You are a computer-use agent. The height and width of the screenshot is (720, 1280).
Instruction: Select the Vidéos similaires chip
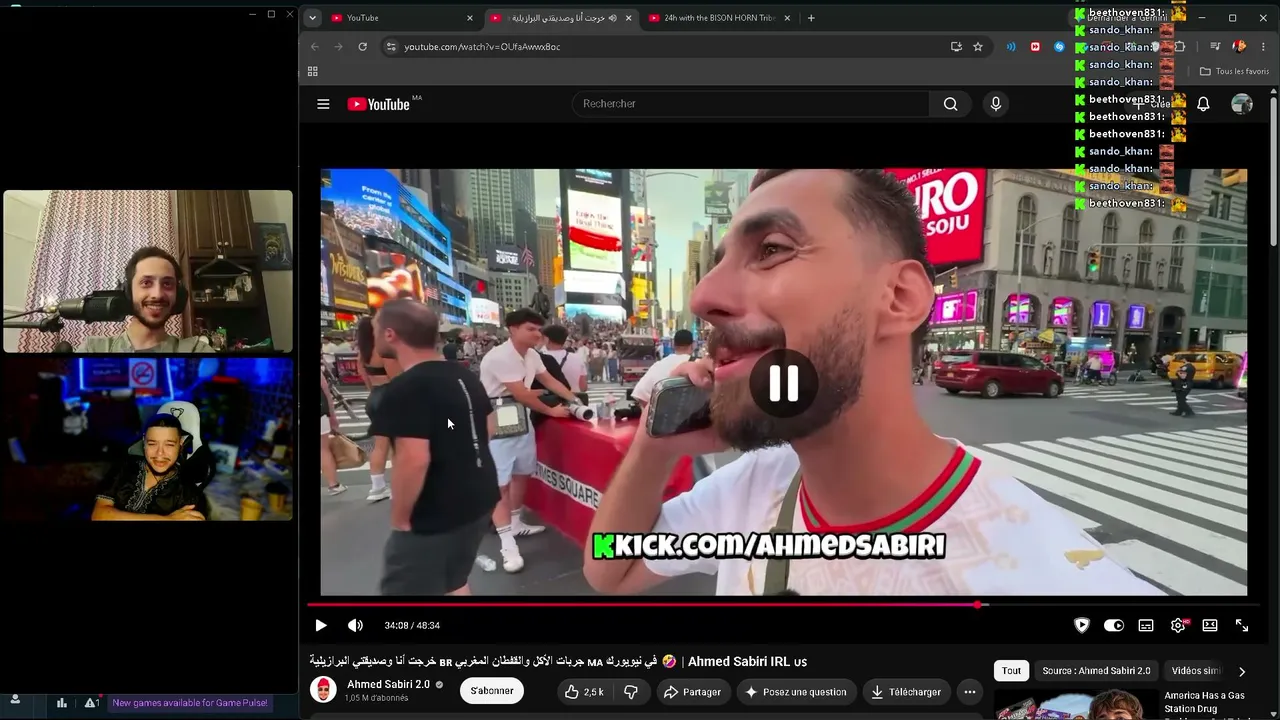pos(1196,671)
